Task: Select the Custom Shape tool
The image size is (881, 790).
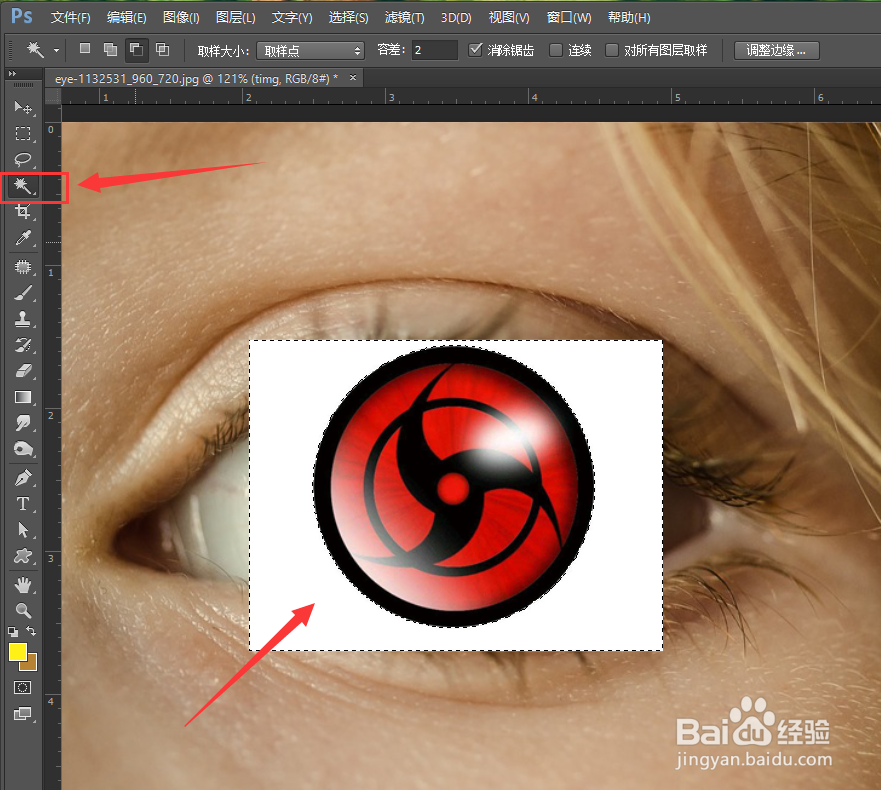Action: coord(22,556)
